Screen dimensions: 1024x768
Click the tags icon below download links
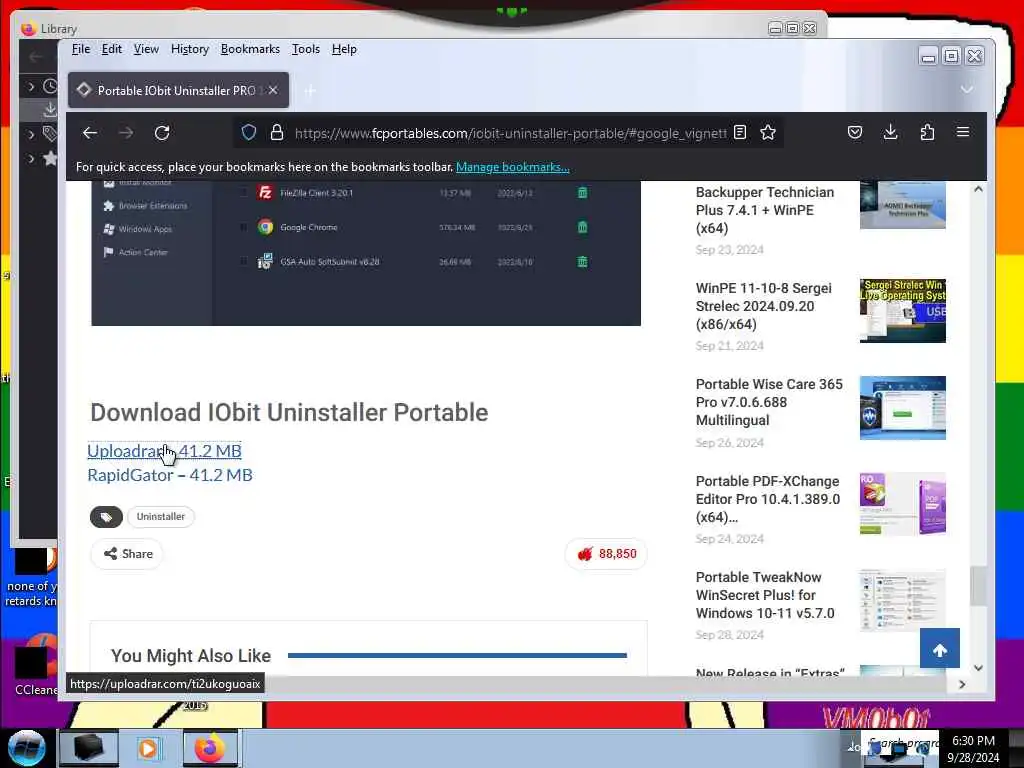click(106, 517)
